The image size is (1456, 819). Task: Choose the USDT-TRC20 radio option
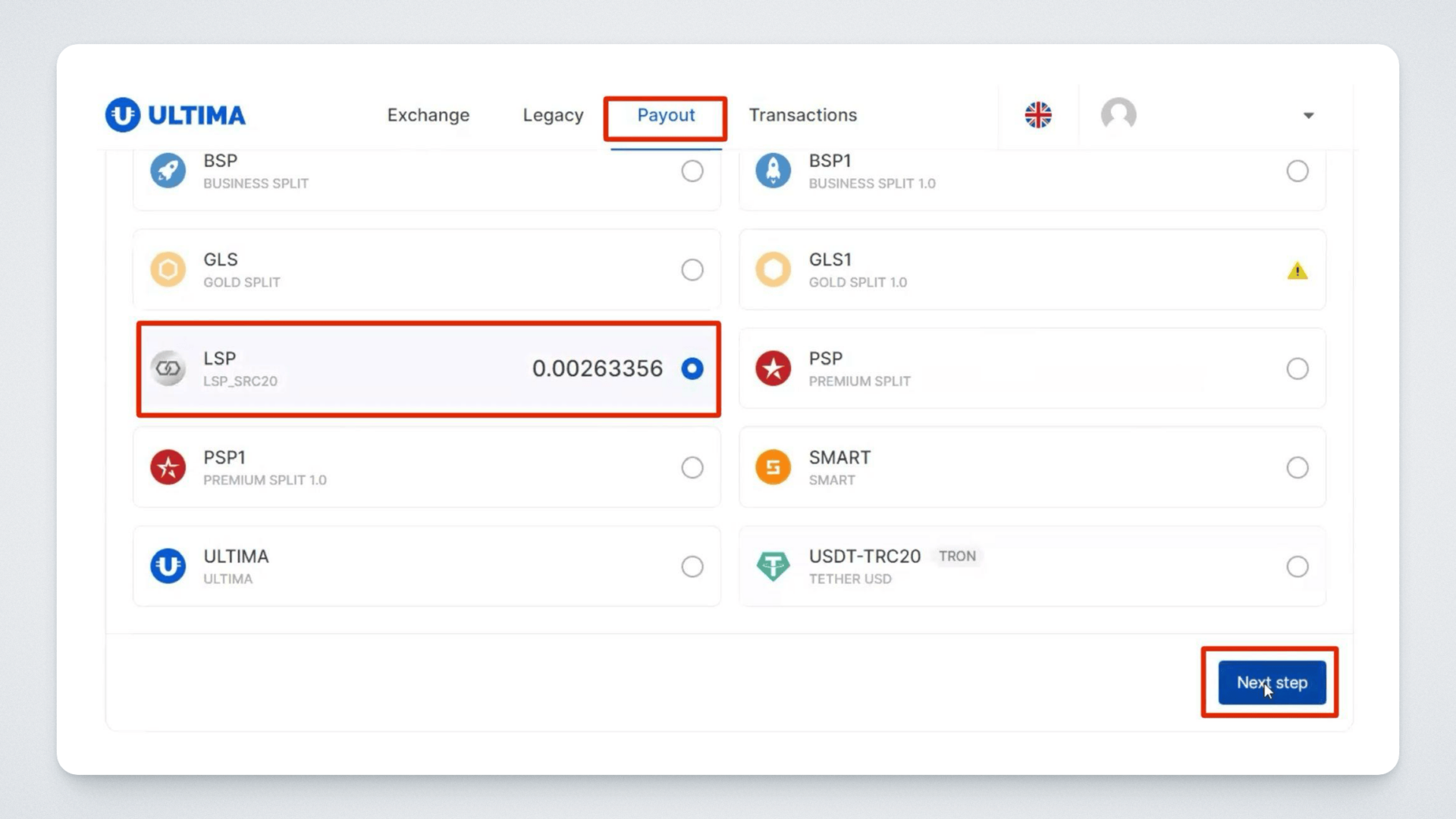click(1297, 566)
